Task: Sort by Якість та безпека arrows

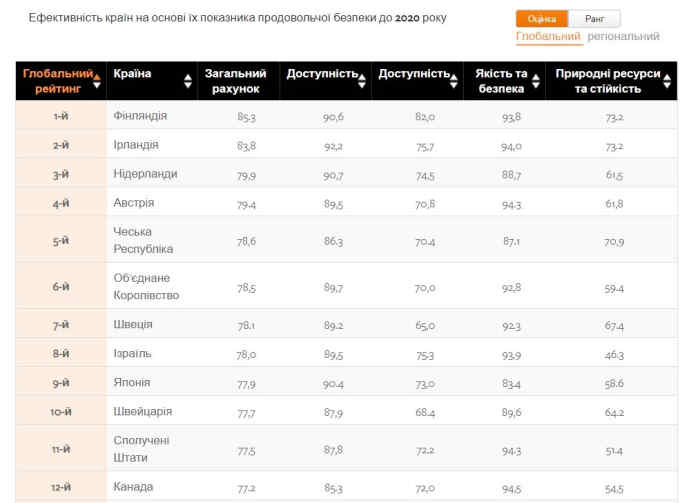Action: (536, 82)
